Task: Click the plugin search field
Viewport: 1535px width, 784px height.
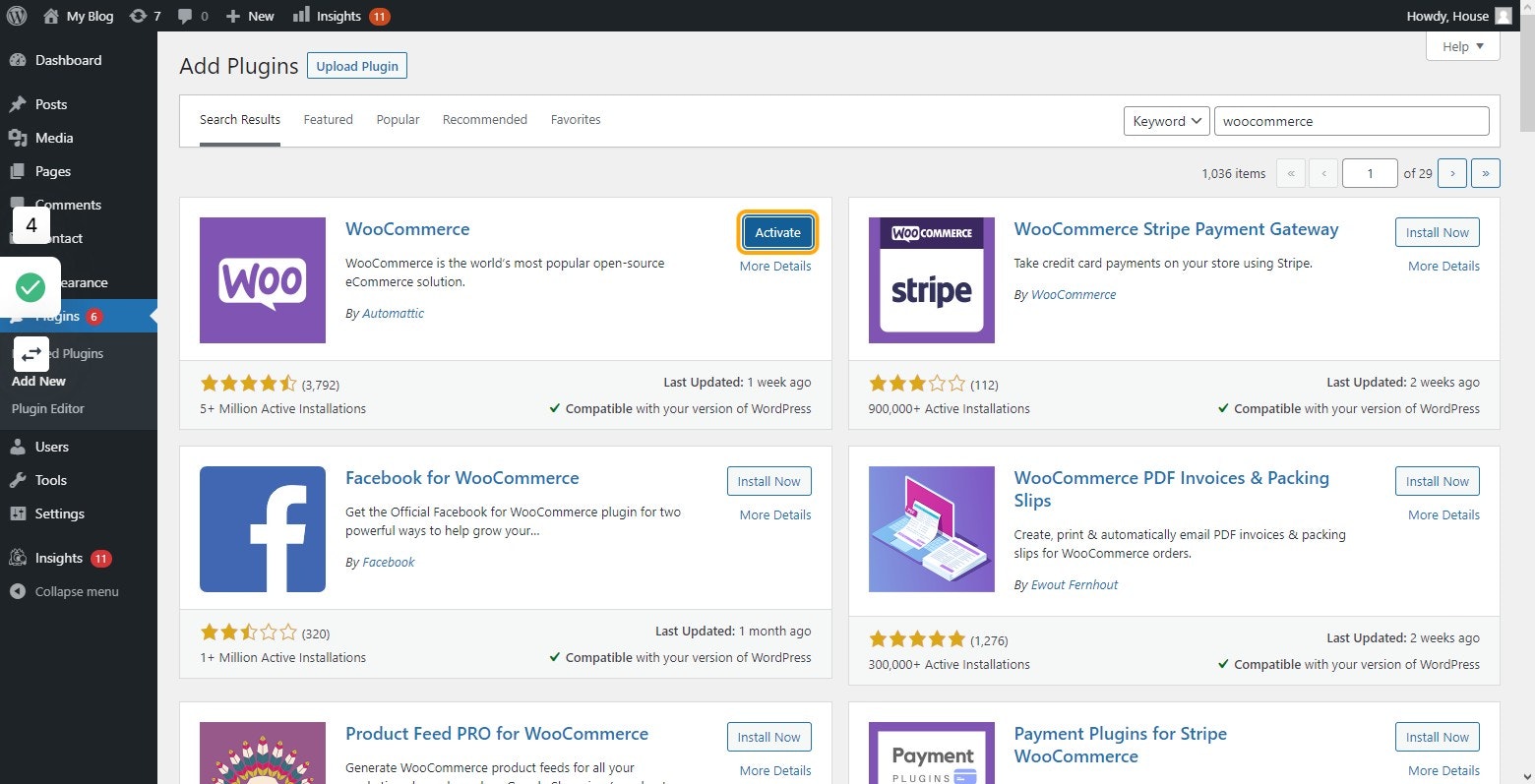Action: coord(1352,121)
